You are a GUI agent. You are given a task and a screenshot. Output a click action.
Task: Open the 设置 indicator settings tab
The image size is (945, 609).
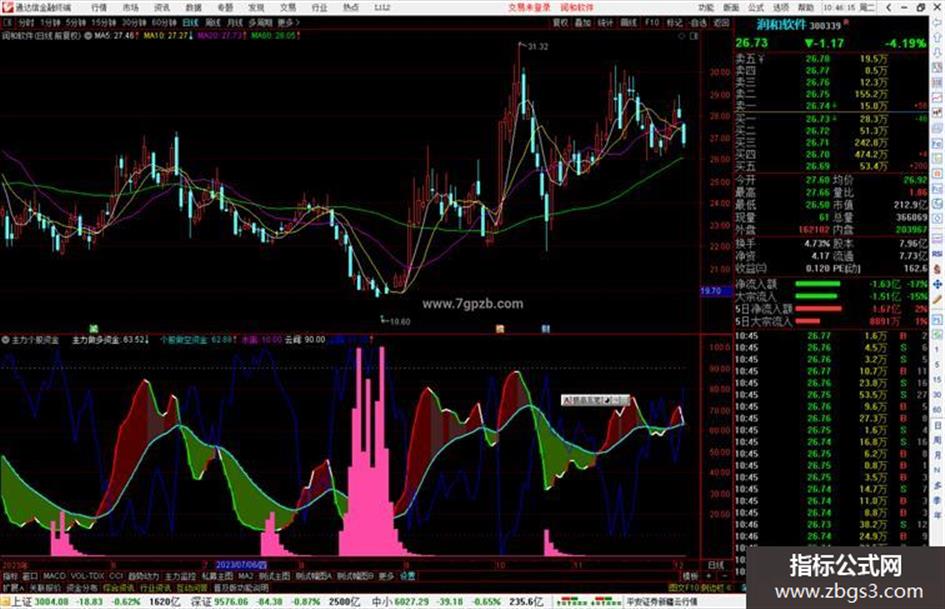click(x=407, y=576)
